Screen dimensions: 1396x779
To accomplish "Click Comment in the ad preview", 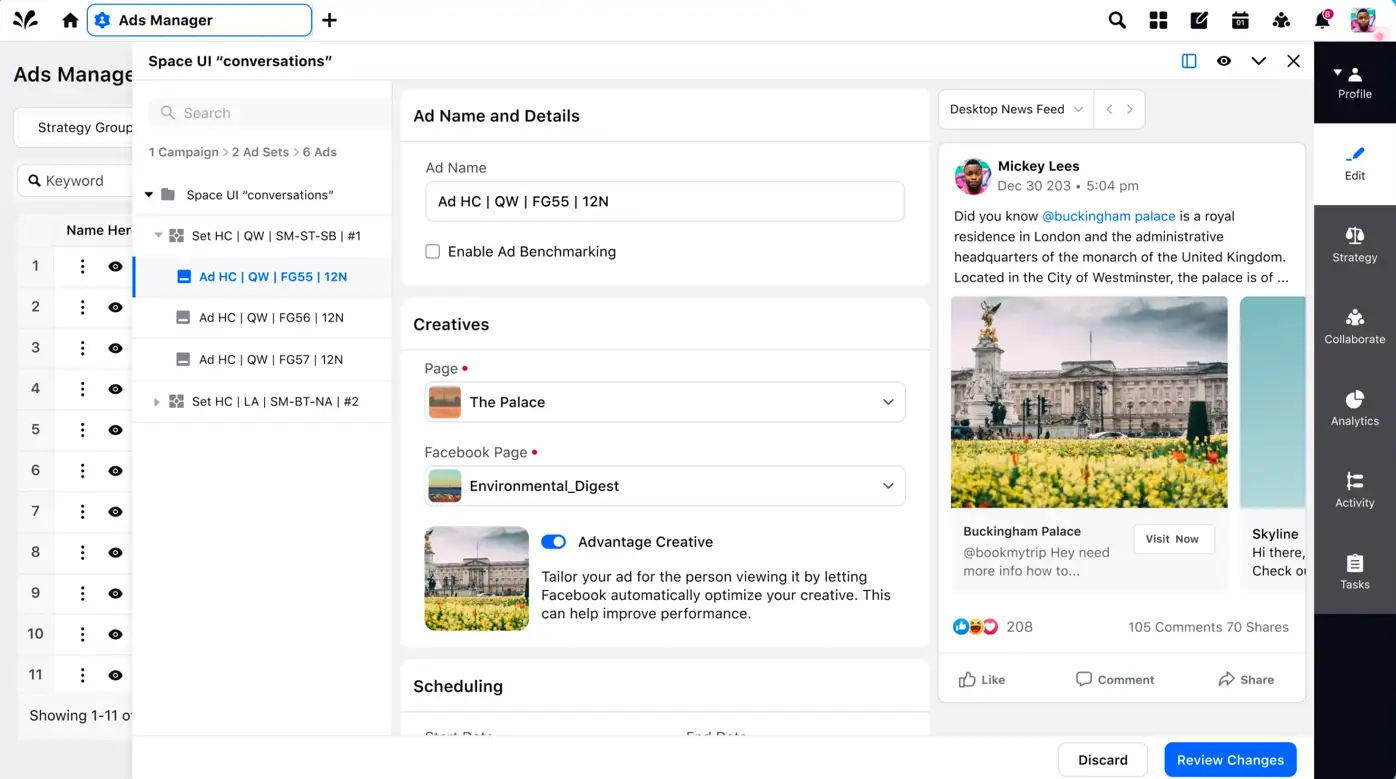I will tap(1115, 680).
